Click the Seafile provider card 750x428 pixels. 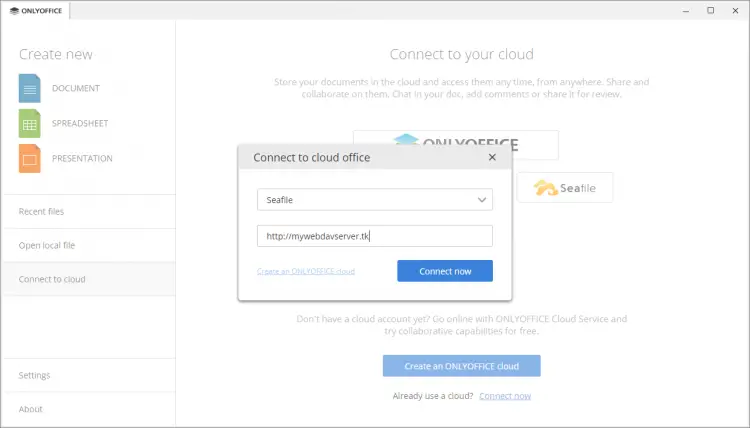click(564, 187)
